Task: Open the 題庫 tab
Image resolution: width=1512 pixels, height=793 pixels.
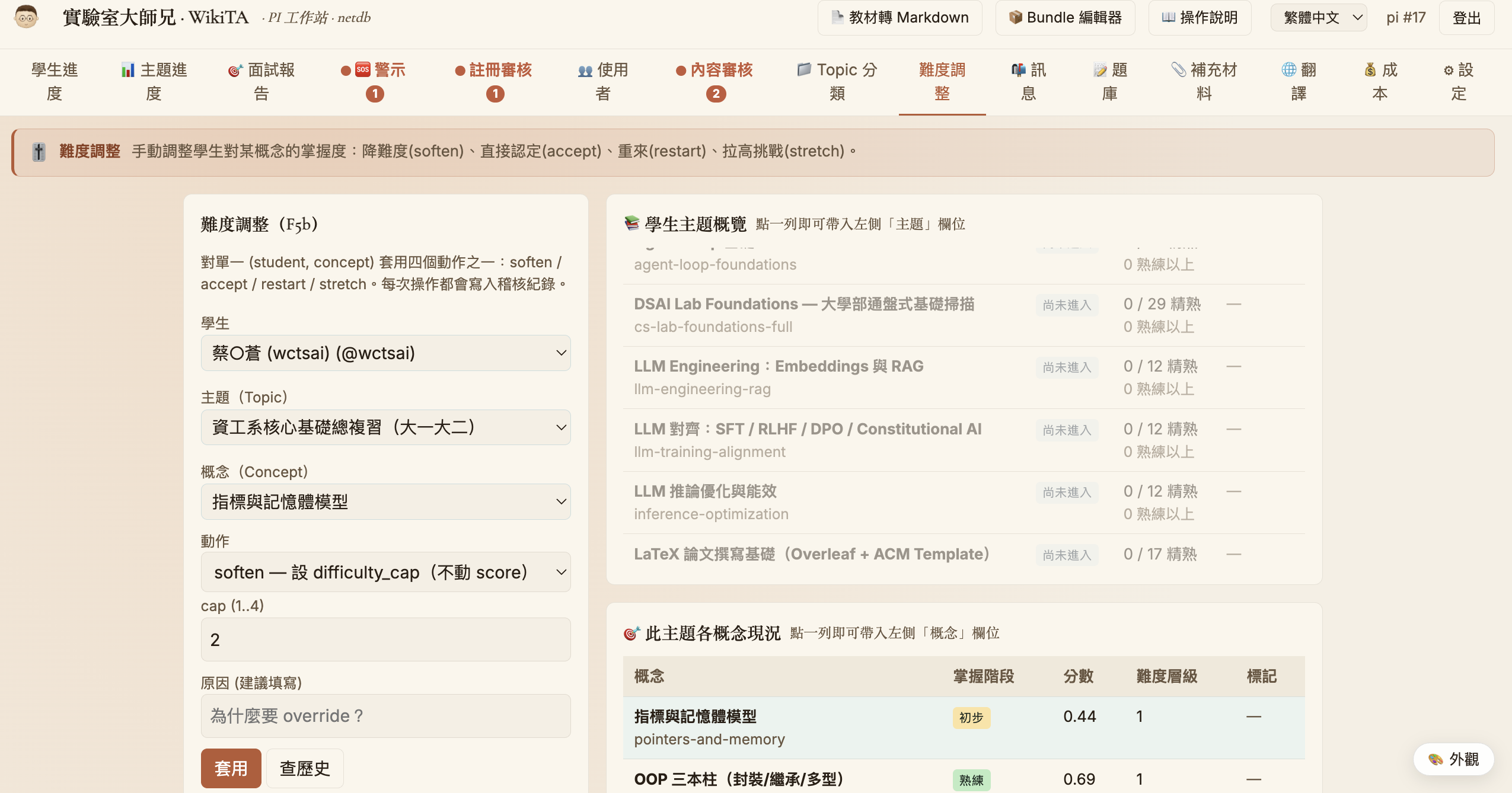Action: [1110, 82]
